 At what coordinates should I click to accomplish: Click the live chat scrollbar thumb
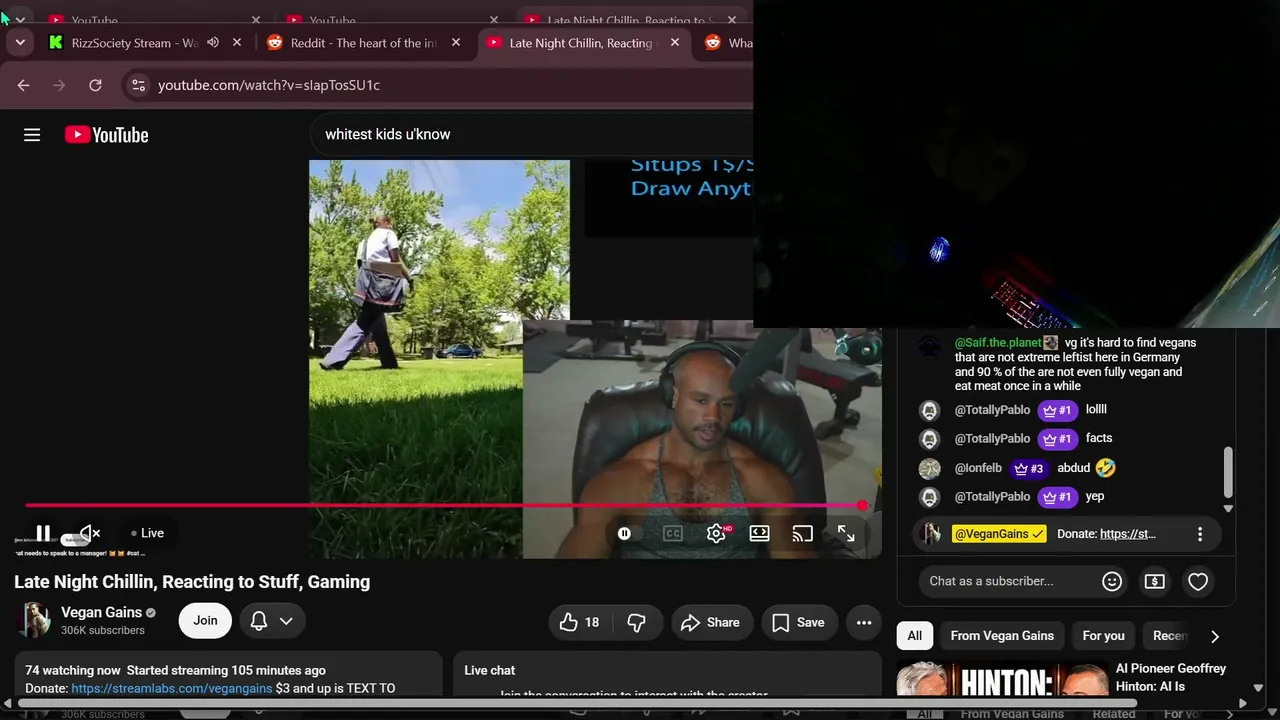(1228, 472)
